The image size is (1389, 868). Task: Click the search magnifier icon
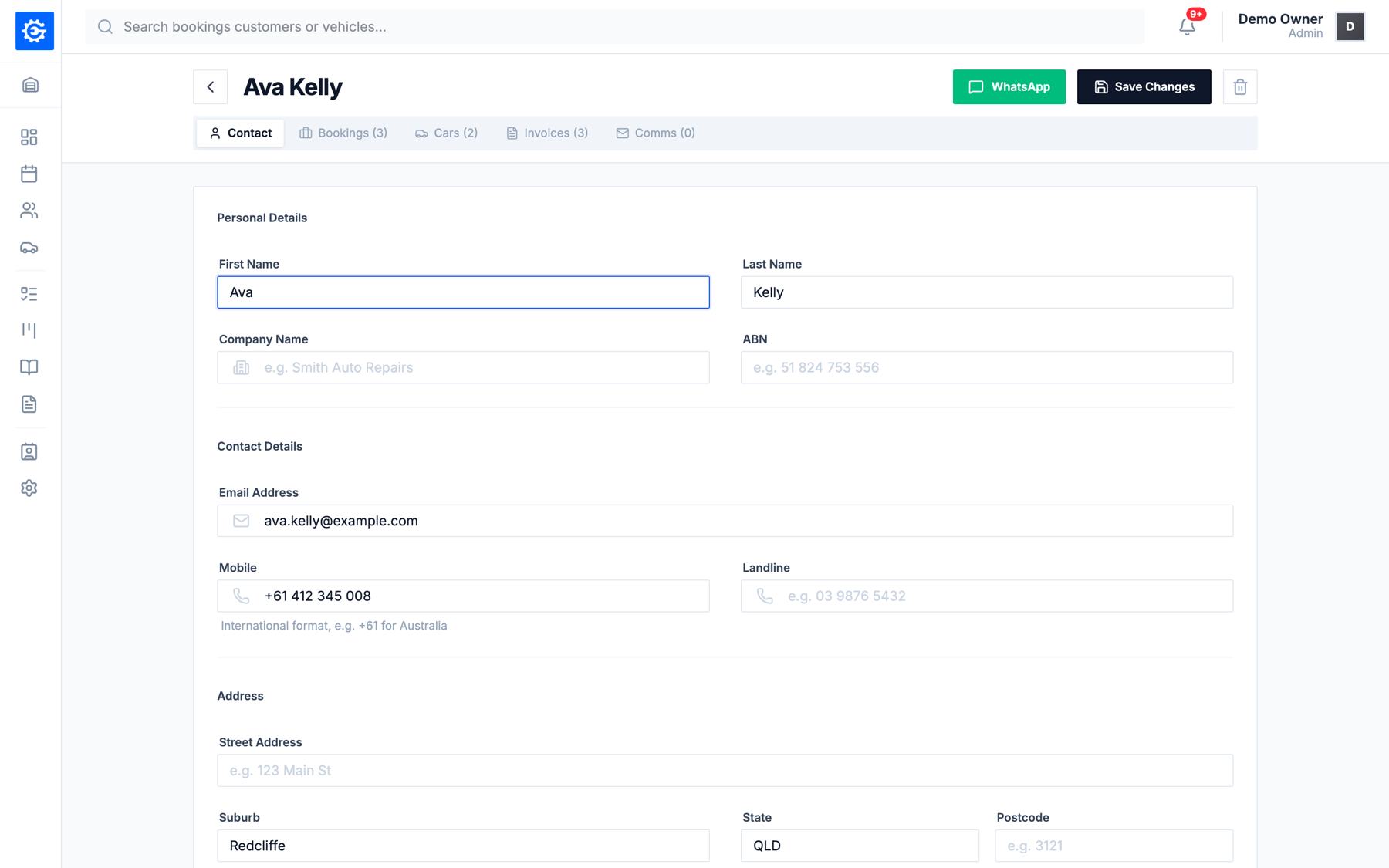(106, 27)
